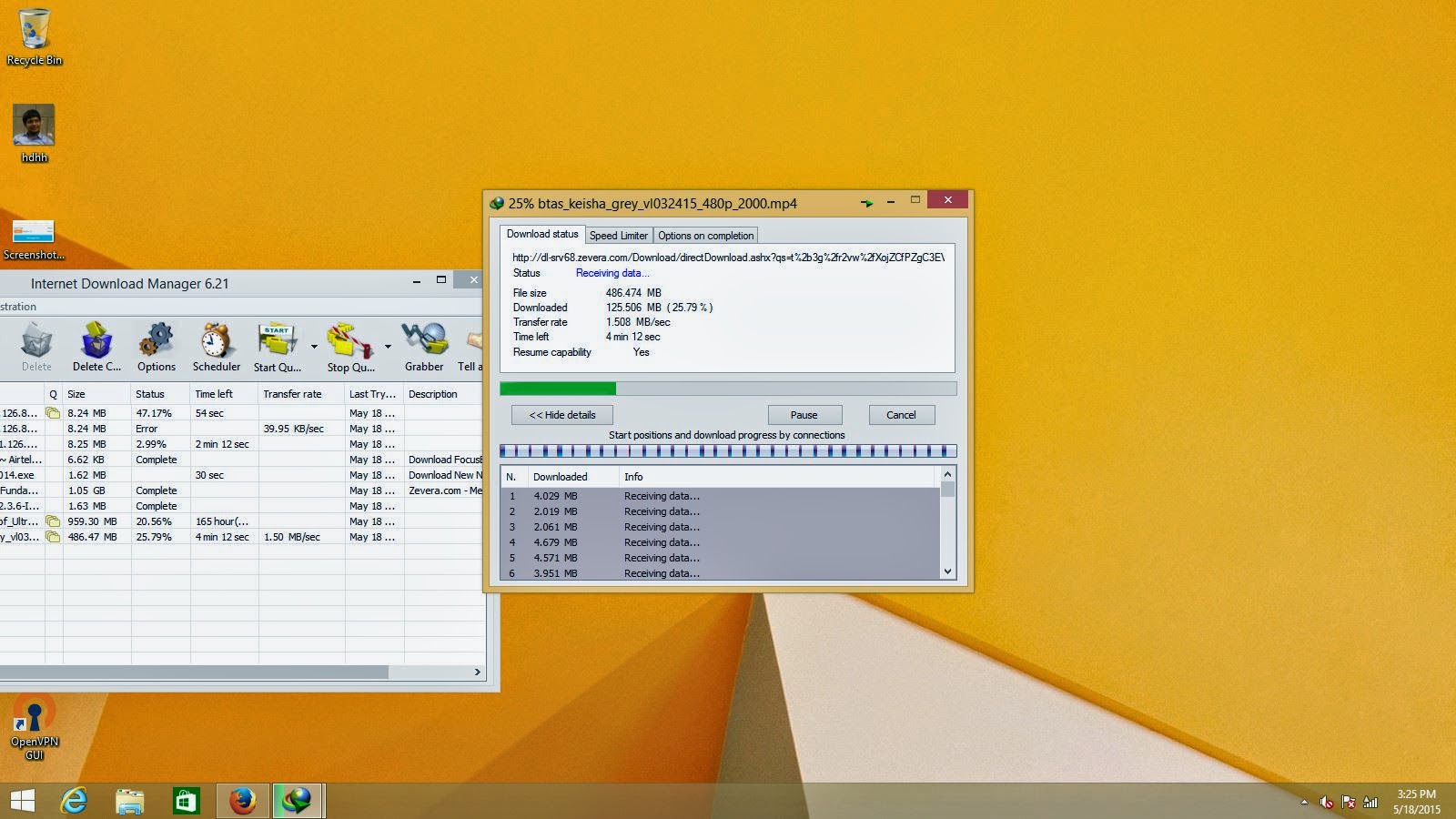Pause the current download
The height and width of the screenshot is (819, 1456).
(x=804, y=415)
